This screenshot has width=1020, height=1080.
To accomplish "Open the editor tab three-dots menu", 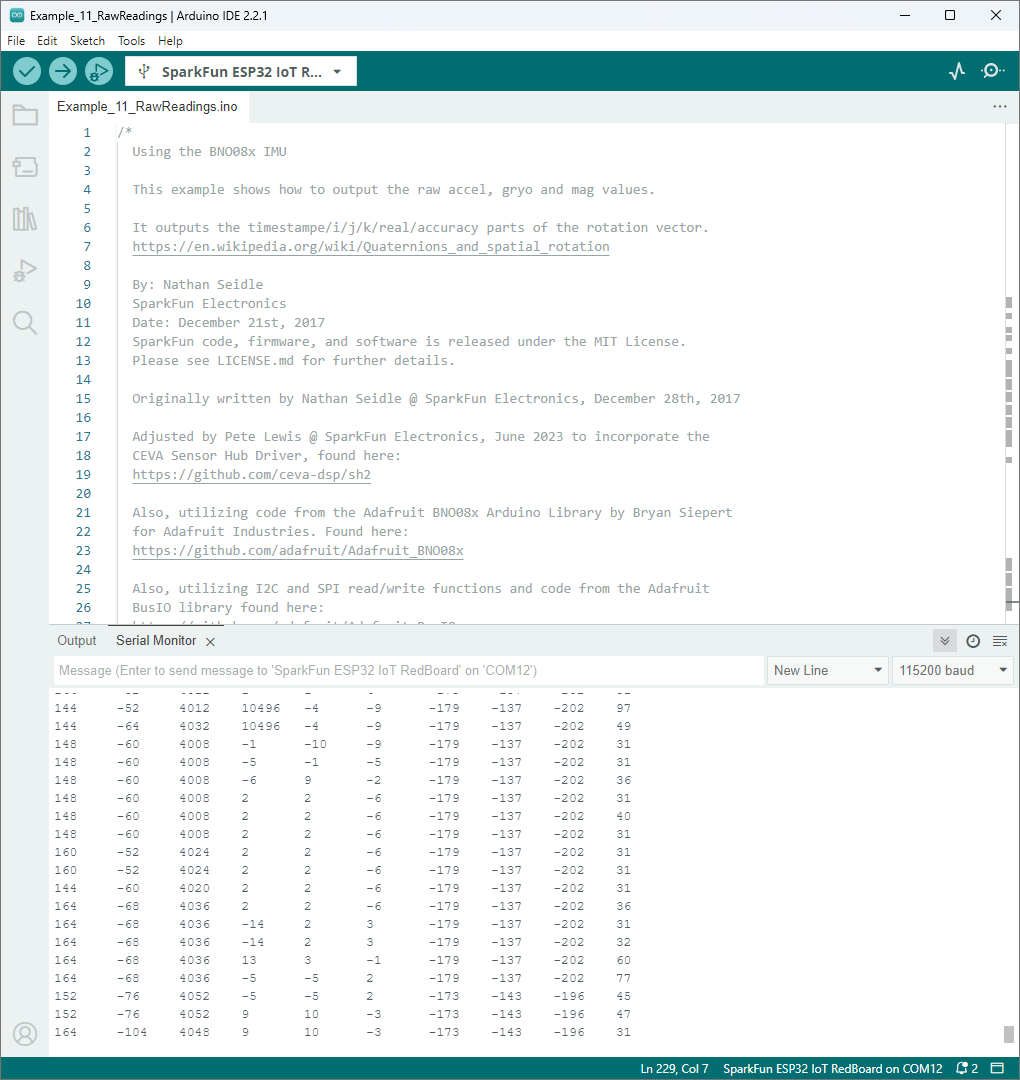I will (1000, 107).
